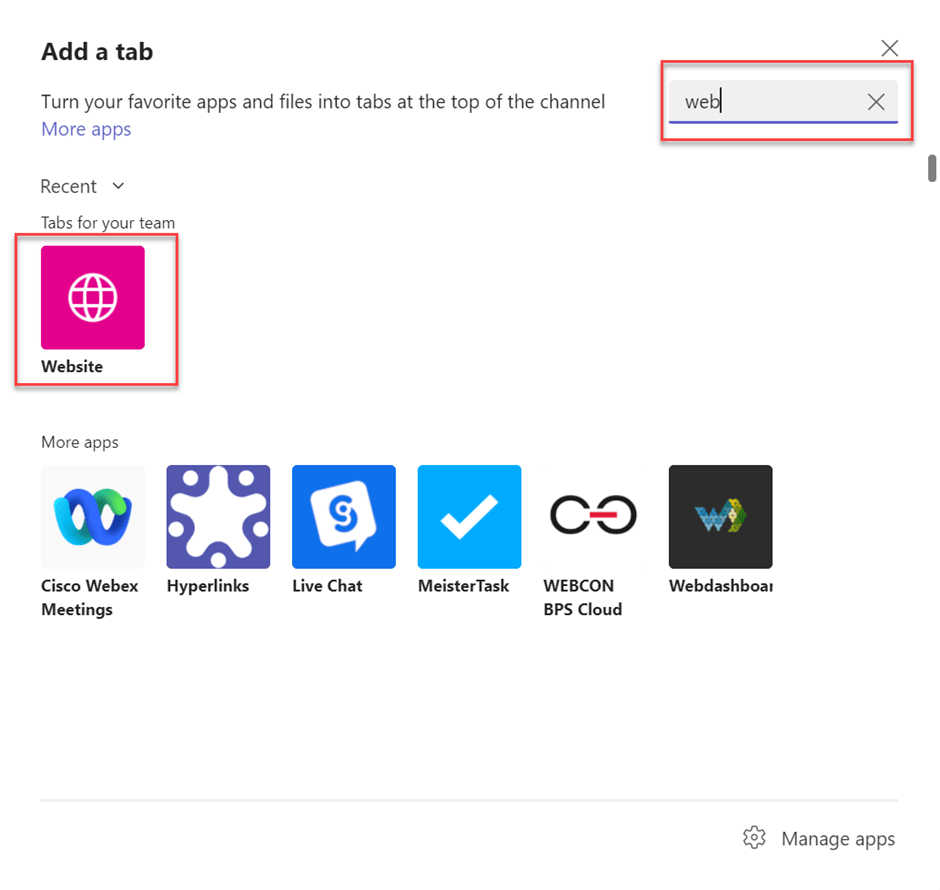
Task: Expand the Recent dropdown
Action: [69, 187]
